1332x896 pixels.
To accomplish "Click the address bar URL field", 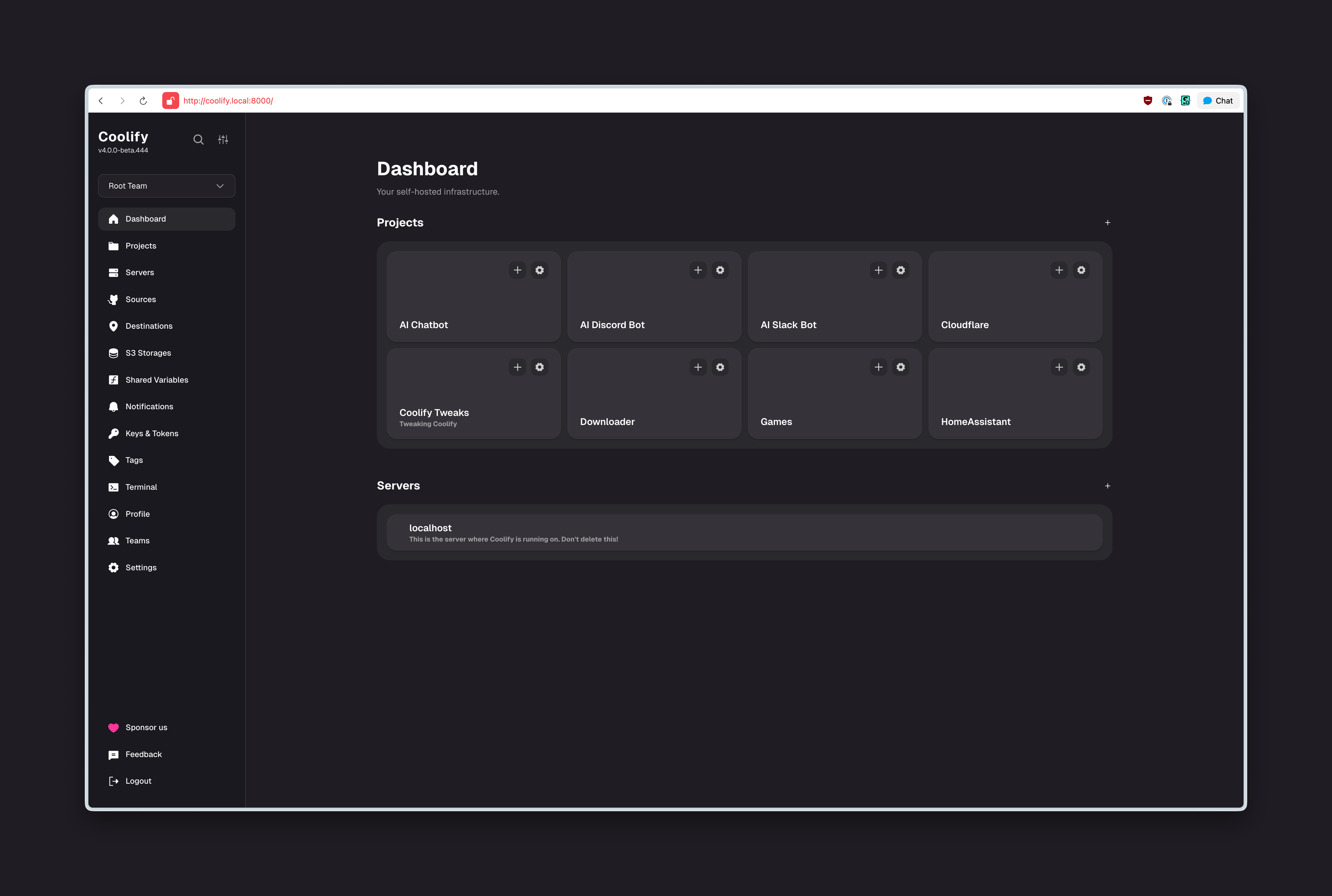I will [229, 100].
